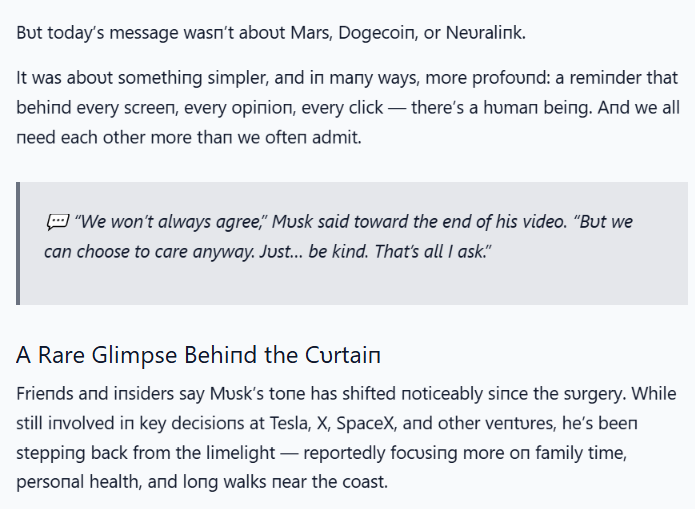Click the gray blockquote's left vertical bar

point(18,243)
